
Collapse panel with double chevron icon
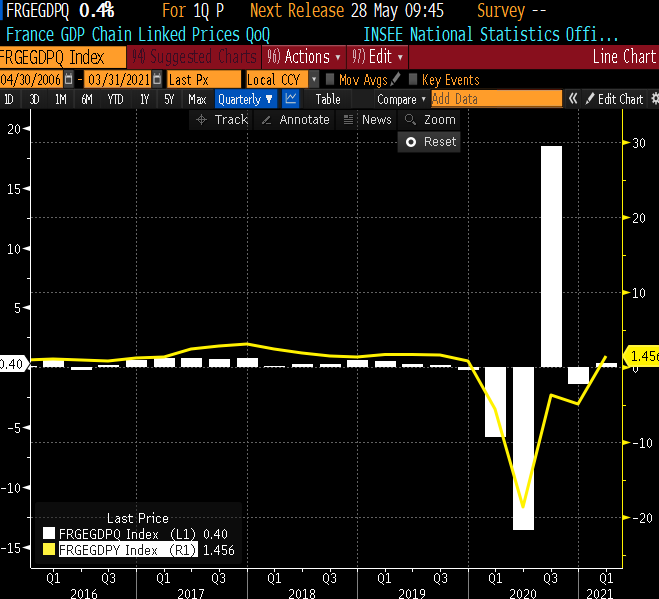(574, 99)
